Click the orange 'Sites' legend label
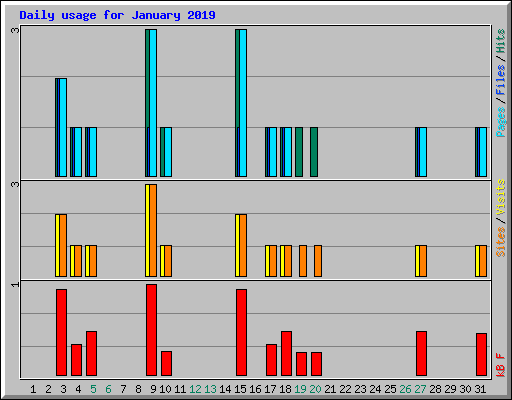This screenshot has width=512, height=400. coord(501,242)
